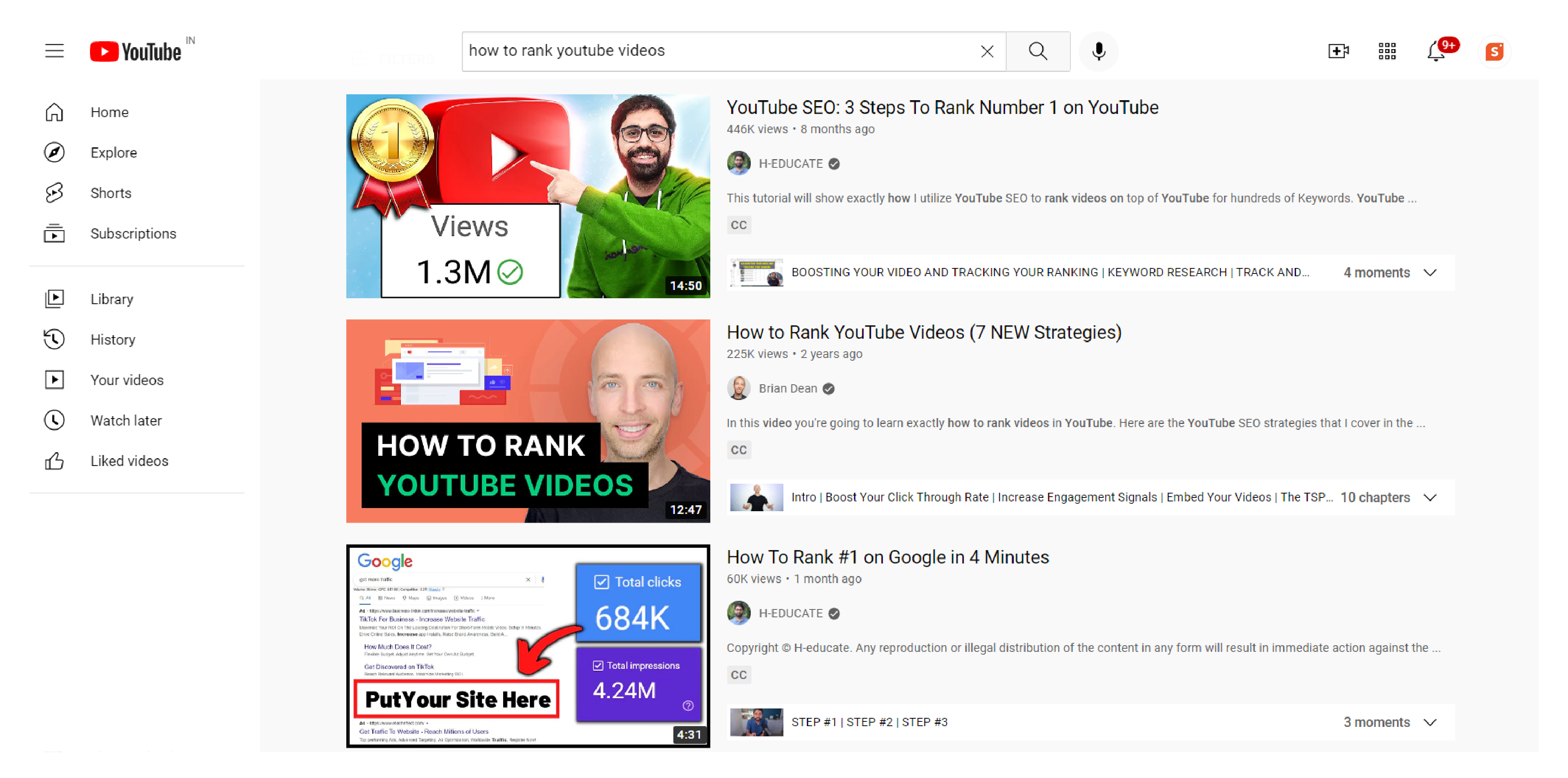
Task: Click the Watch later clock icon
Action: coord(54,420)
